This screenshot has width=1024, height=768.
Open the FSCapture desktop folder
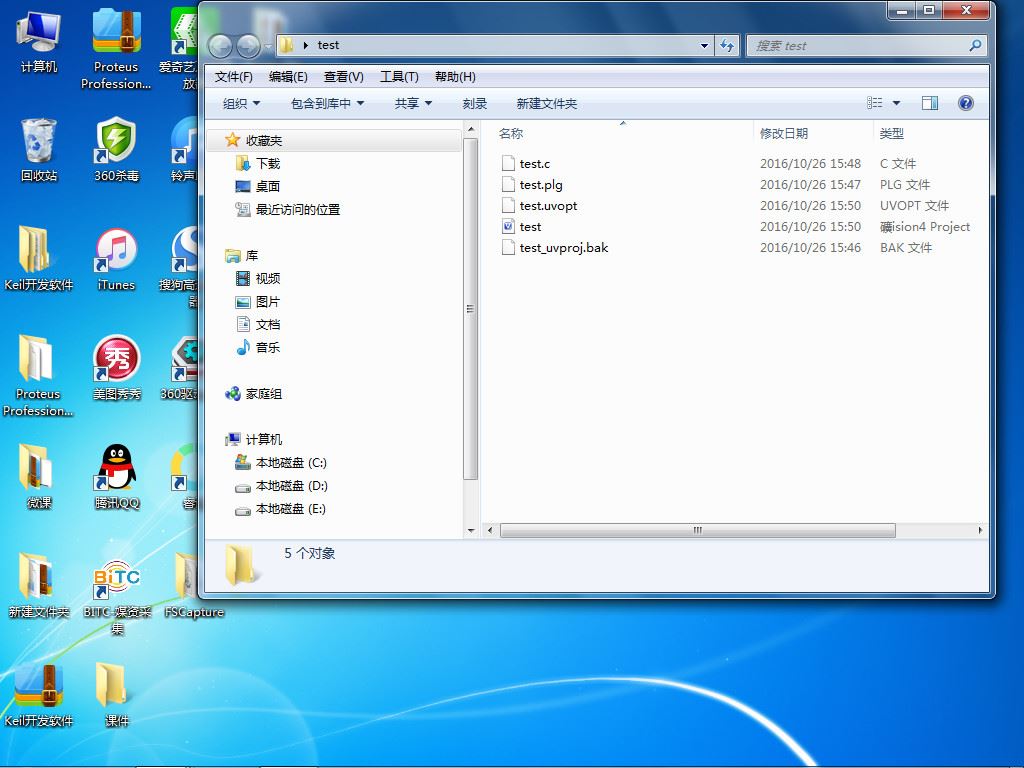coord(194,586)
